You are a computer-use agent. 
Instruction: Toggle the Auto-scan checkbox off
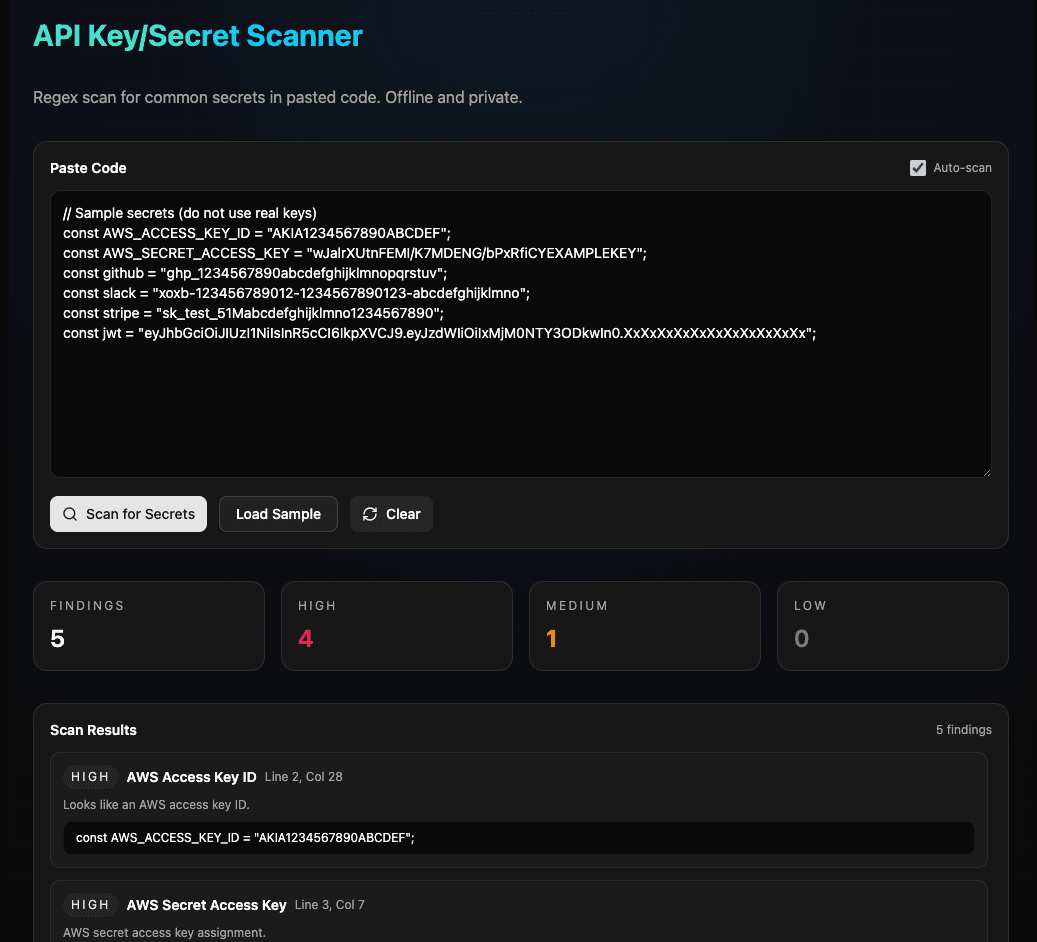[x=918, y=168]
